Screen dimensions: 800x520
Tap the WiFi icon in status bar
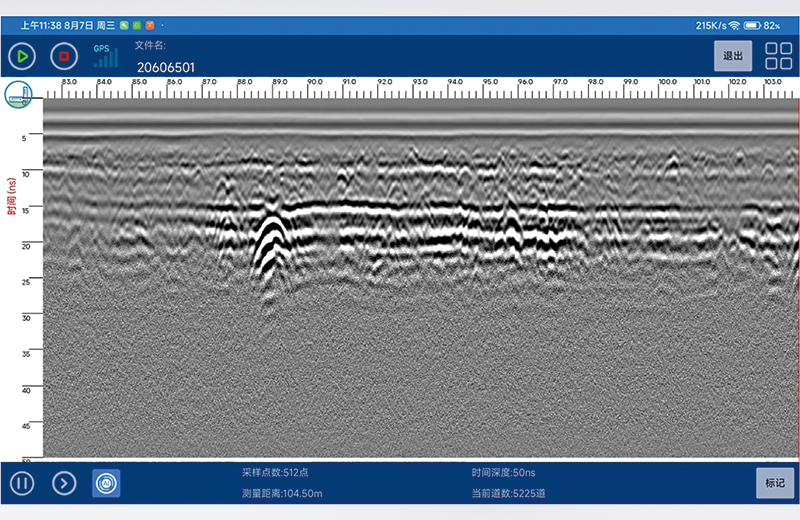734,25
